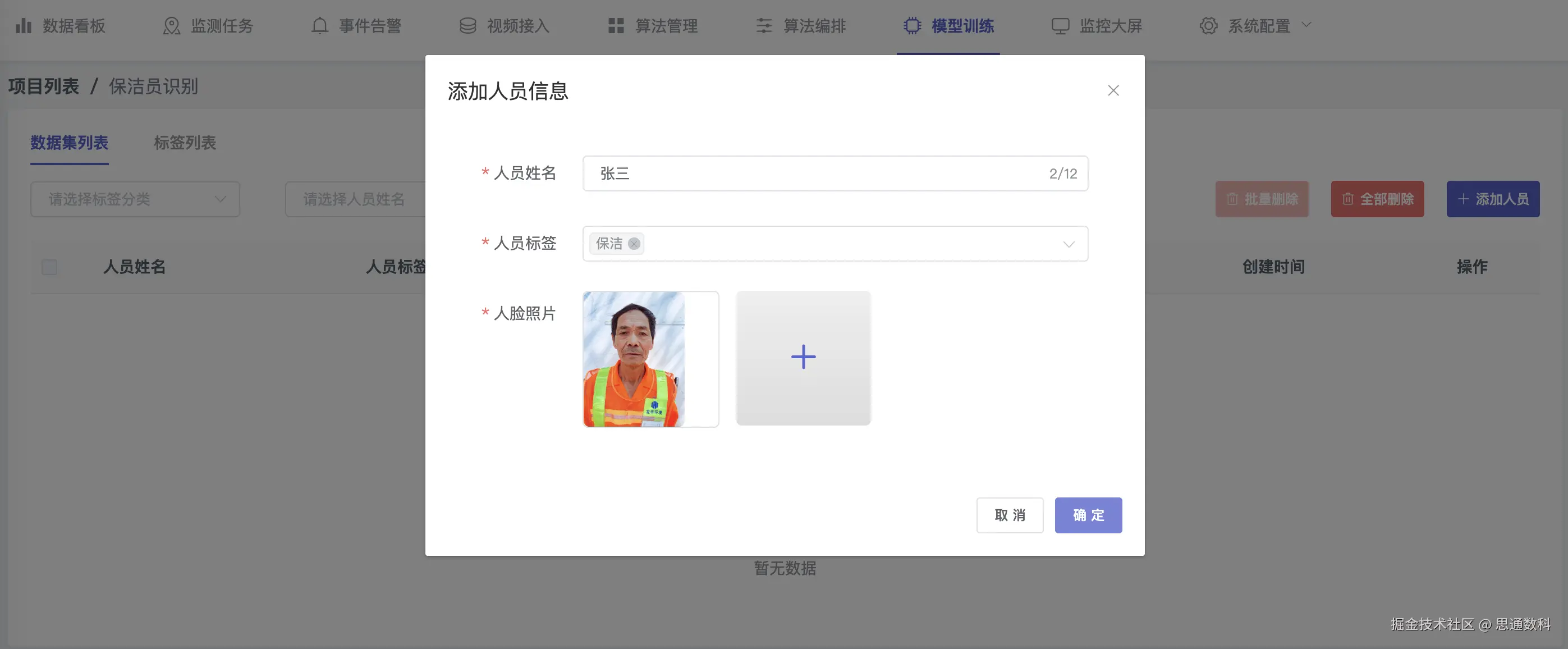
Task: Remove the 保洁 tag with its x
Action: [634, 244]
